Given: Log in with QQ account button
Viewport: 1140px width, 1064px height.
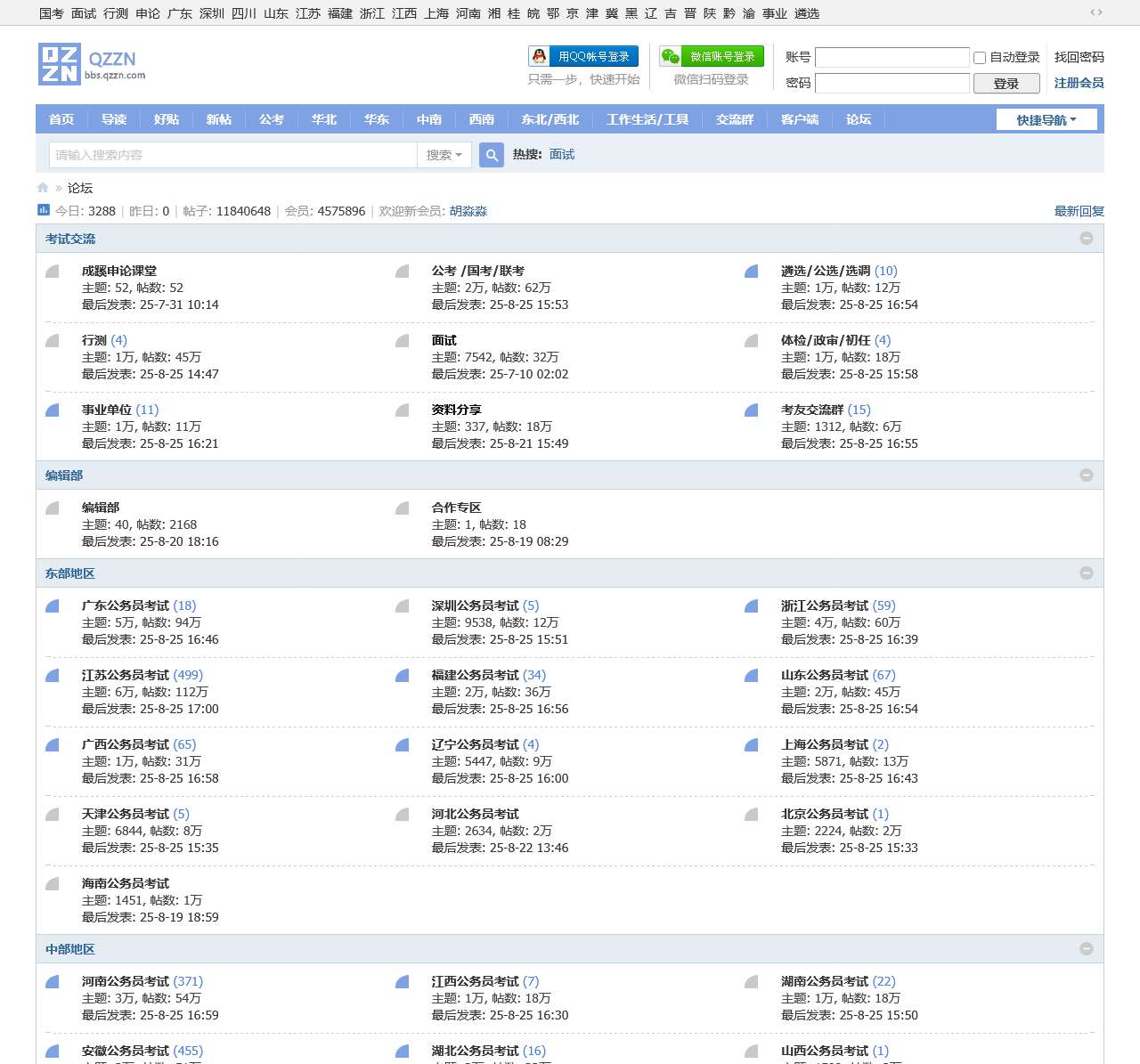Looking at the screenshot, I should click(583, 56).
